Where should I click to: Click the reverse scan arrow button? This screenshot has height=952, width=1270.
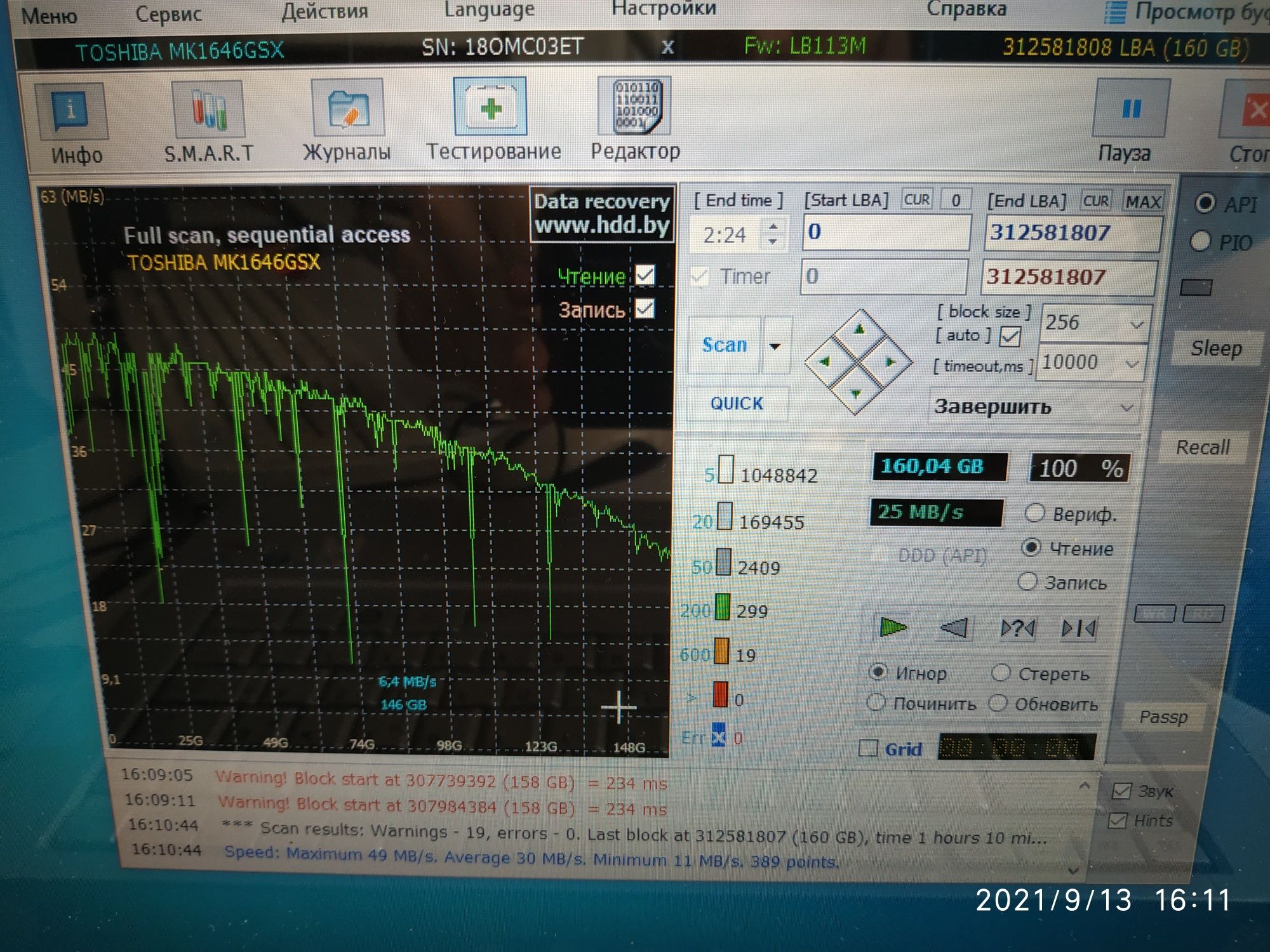955,628
